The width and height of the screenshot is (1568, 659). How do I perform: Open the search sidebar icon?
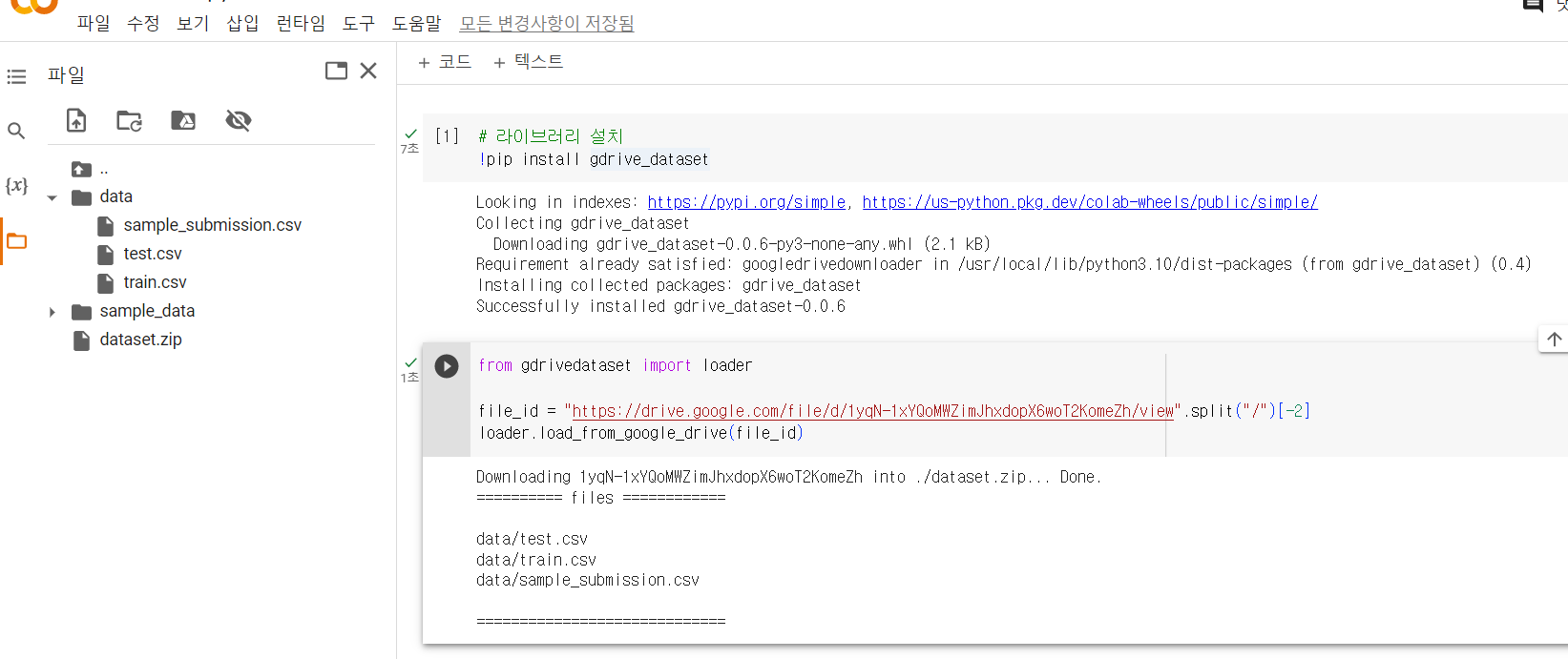(x=16, y=131)
